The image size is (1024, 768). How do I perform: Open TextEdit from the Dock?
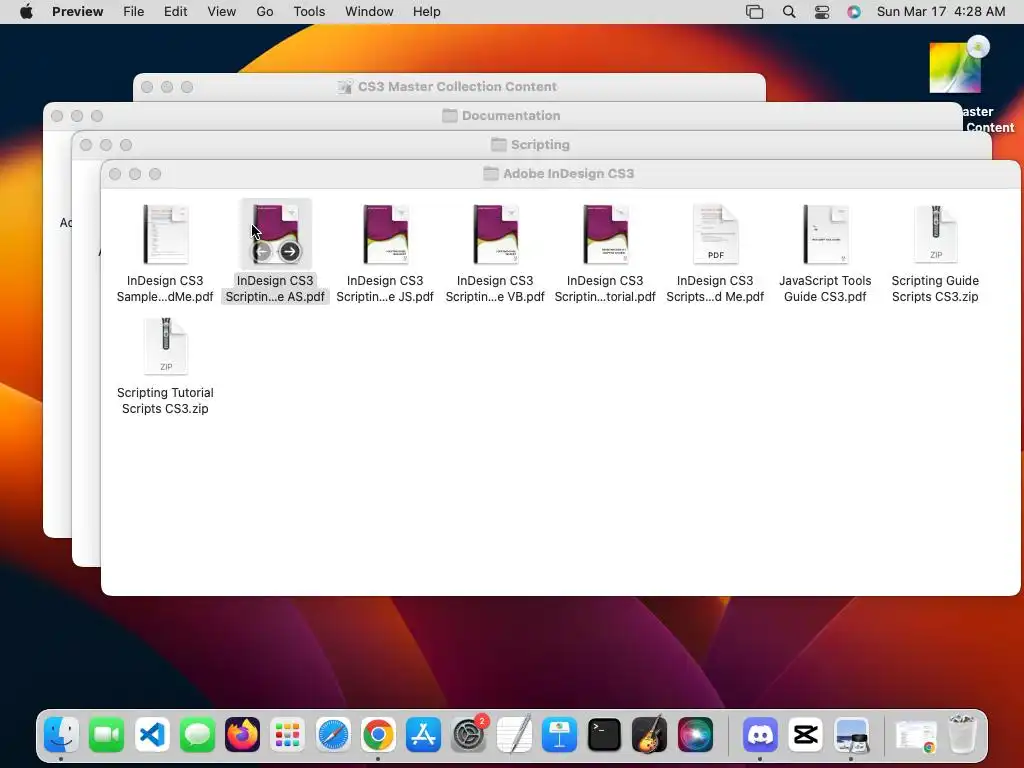pos(514,735)
